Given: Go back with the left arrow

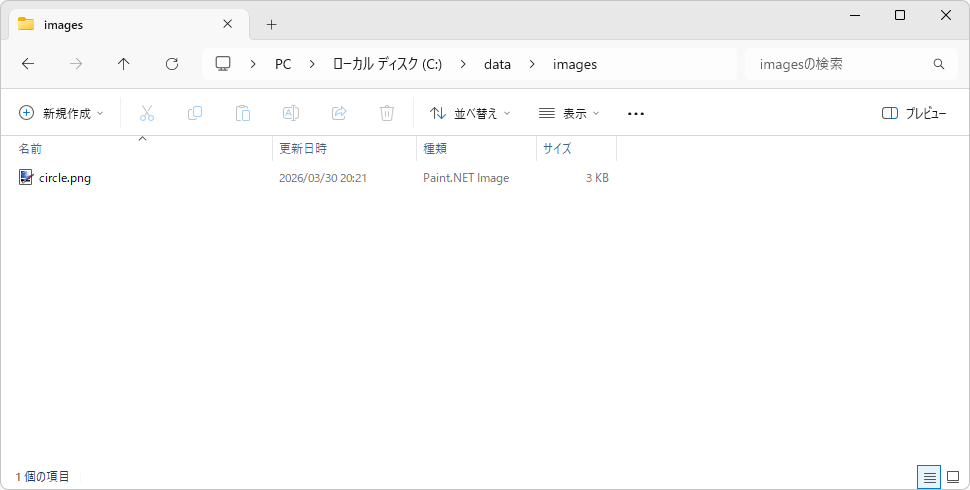Looking at the screenshot, I should pyautogui.click(x=28, y=64).
